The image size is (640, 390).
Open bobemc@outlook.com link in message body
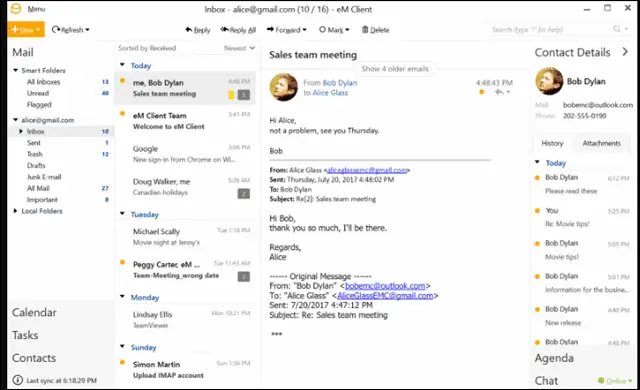[x=385, y=286]
